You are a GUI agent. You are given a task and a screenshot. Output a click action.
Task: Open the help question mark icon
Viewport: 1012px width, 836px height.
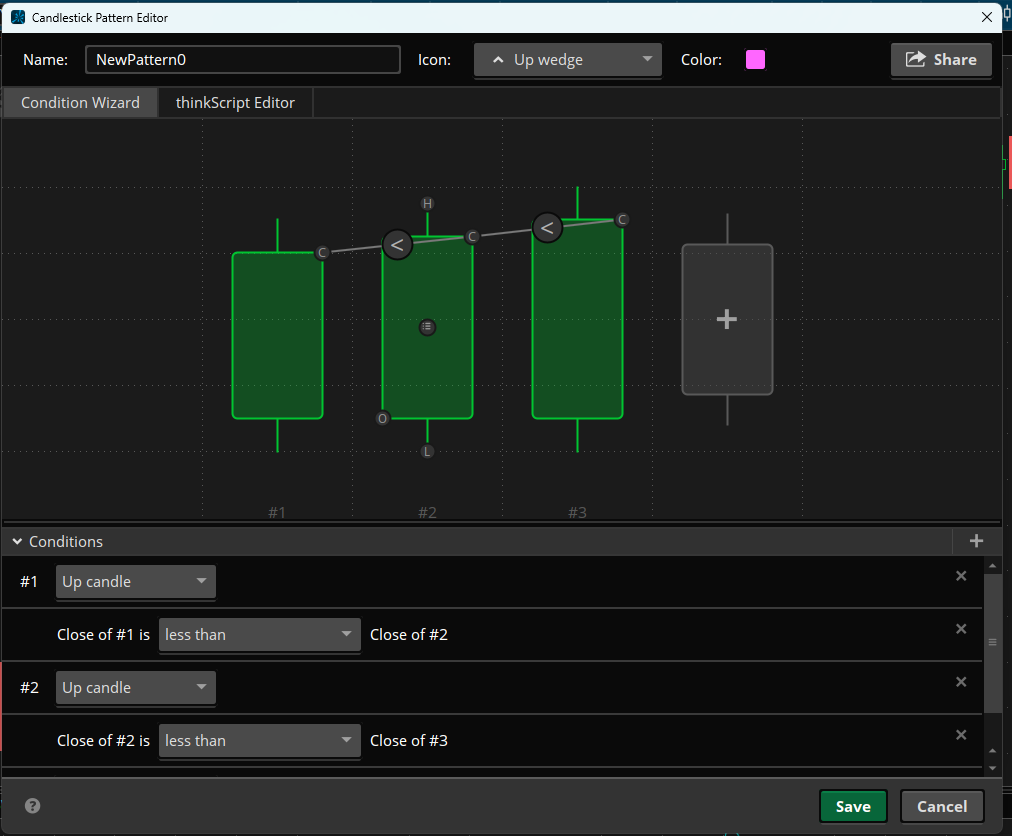(x=33, y=806)
